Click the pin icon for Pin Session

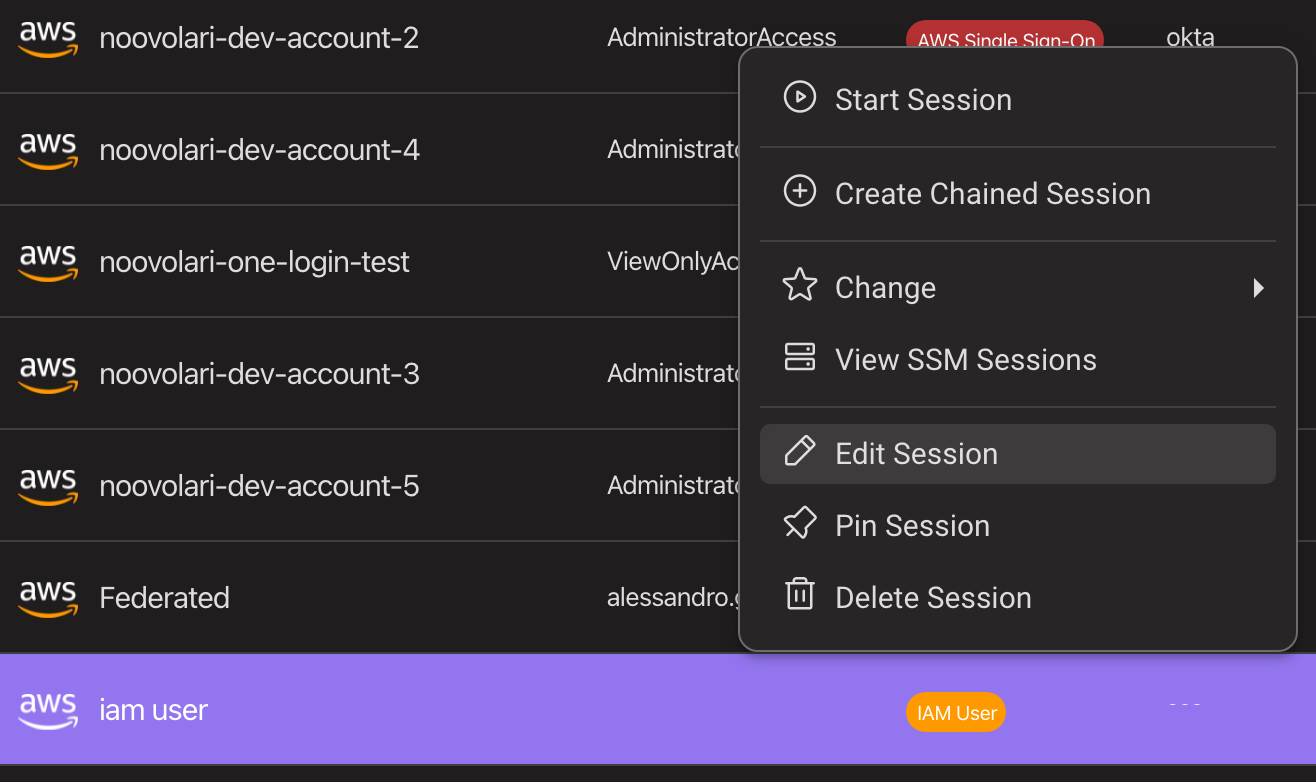(799, 524)
